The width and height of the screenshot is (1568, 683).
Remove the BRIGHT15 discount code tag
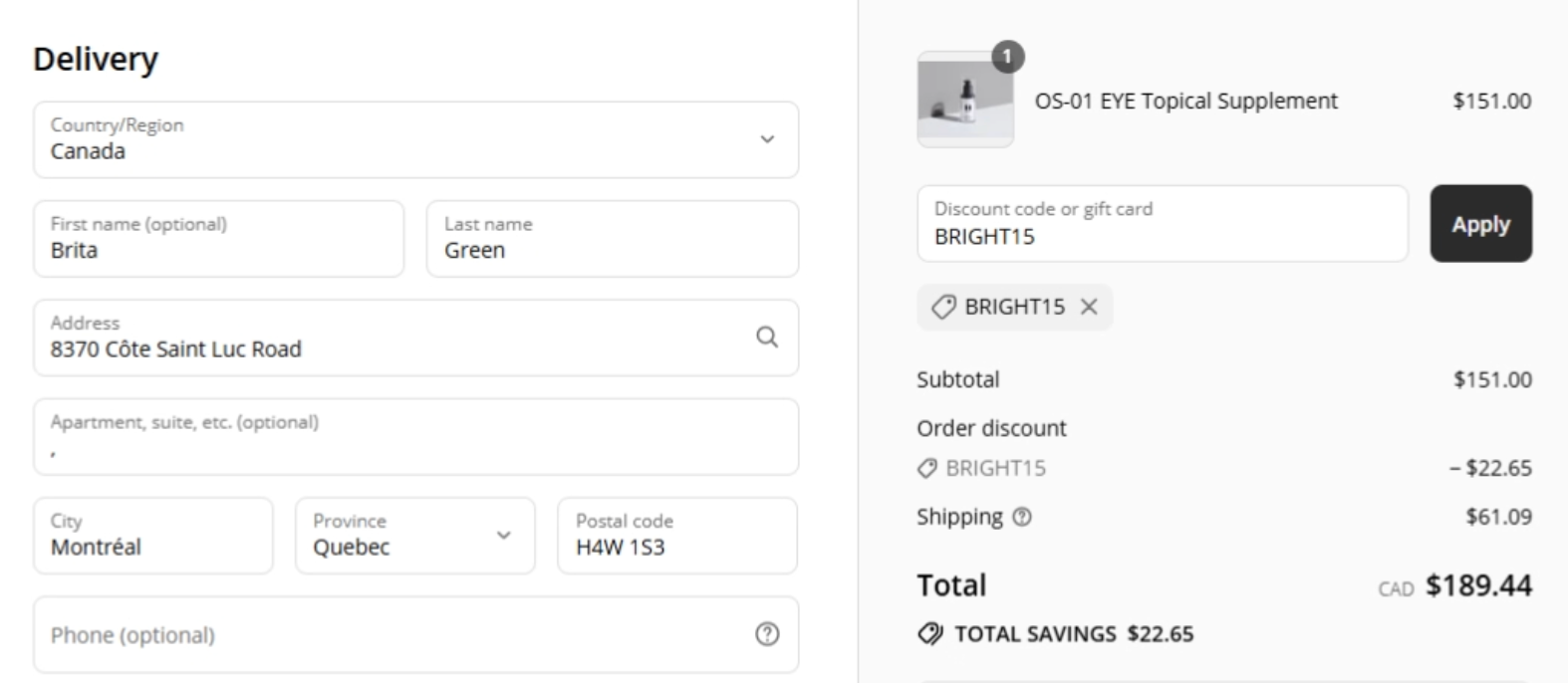[1089, 307]
